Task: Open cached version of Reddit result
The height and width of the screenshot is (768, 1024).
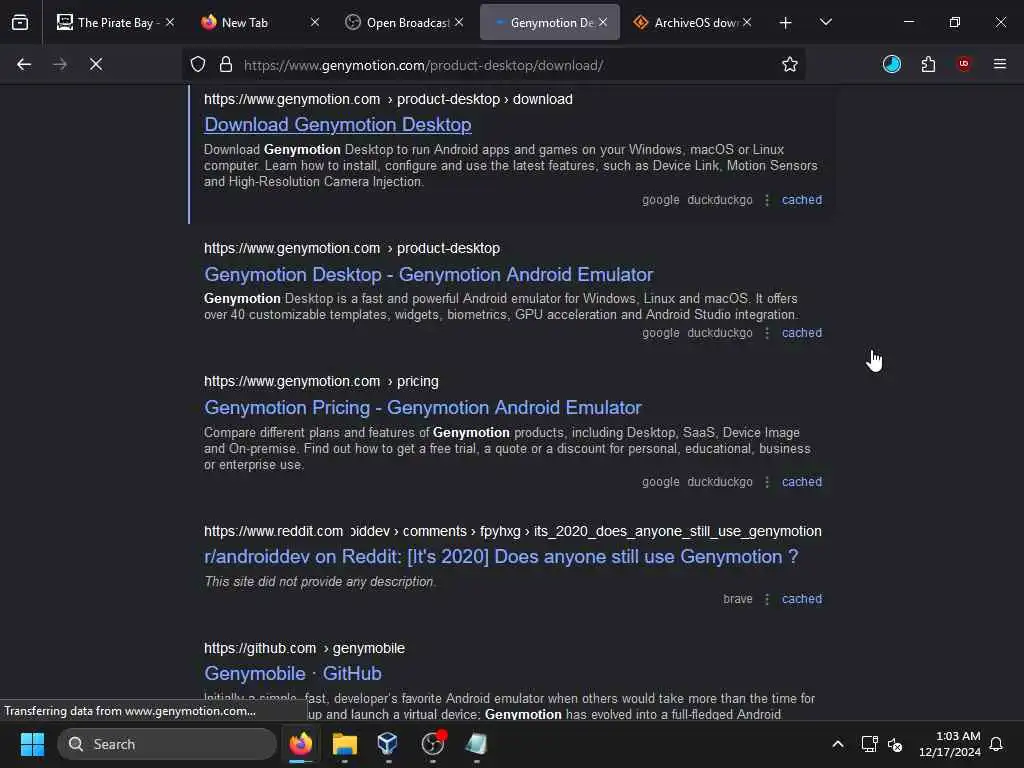Action: click(x=802, y=599)
